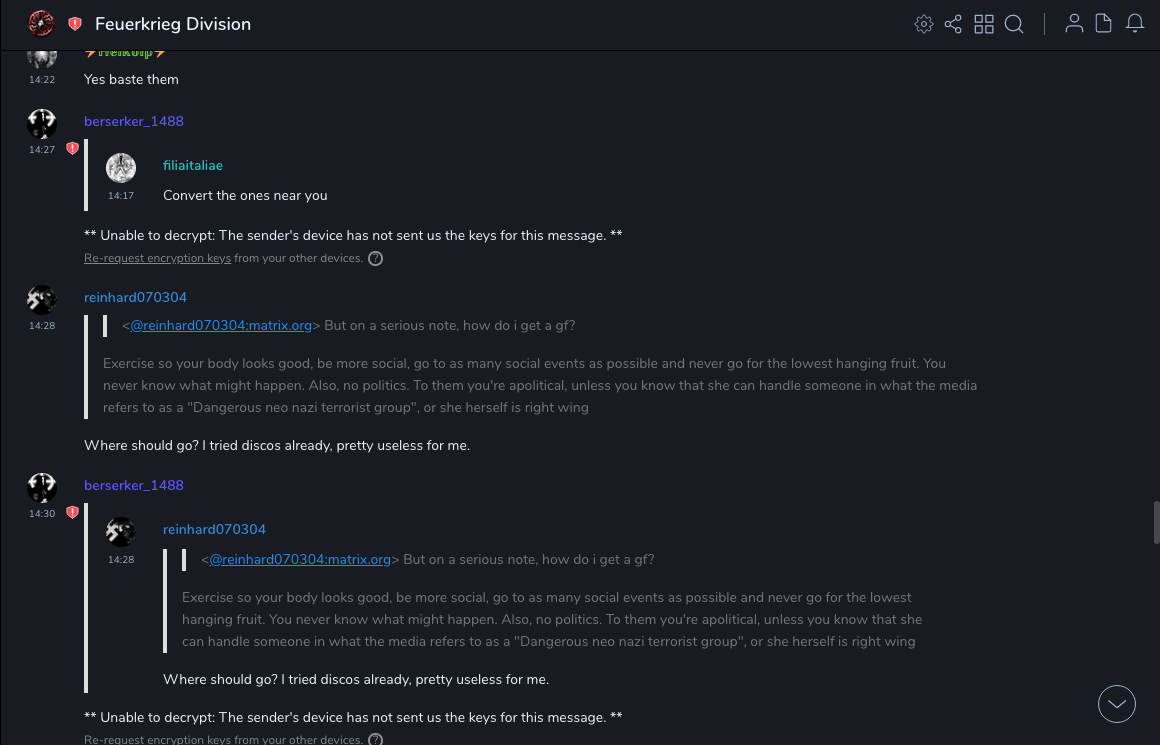
Task: Jump to bottom with the down chevron button
Action: click(x=1117, y=704)
